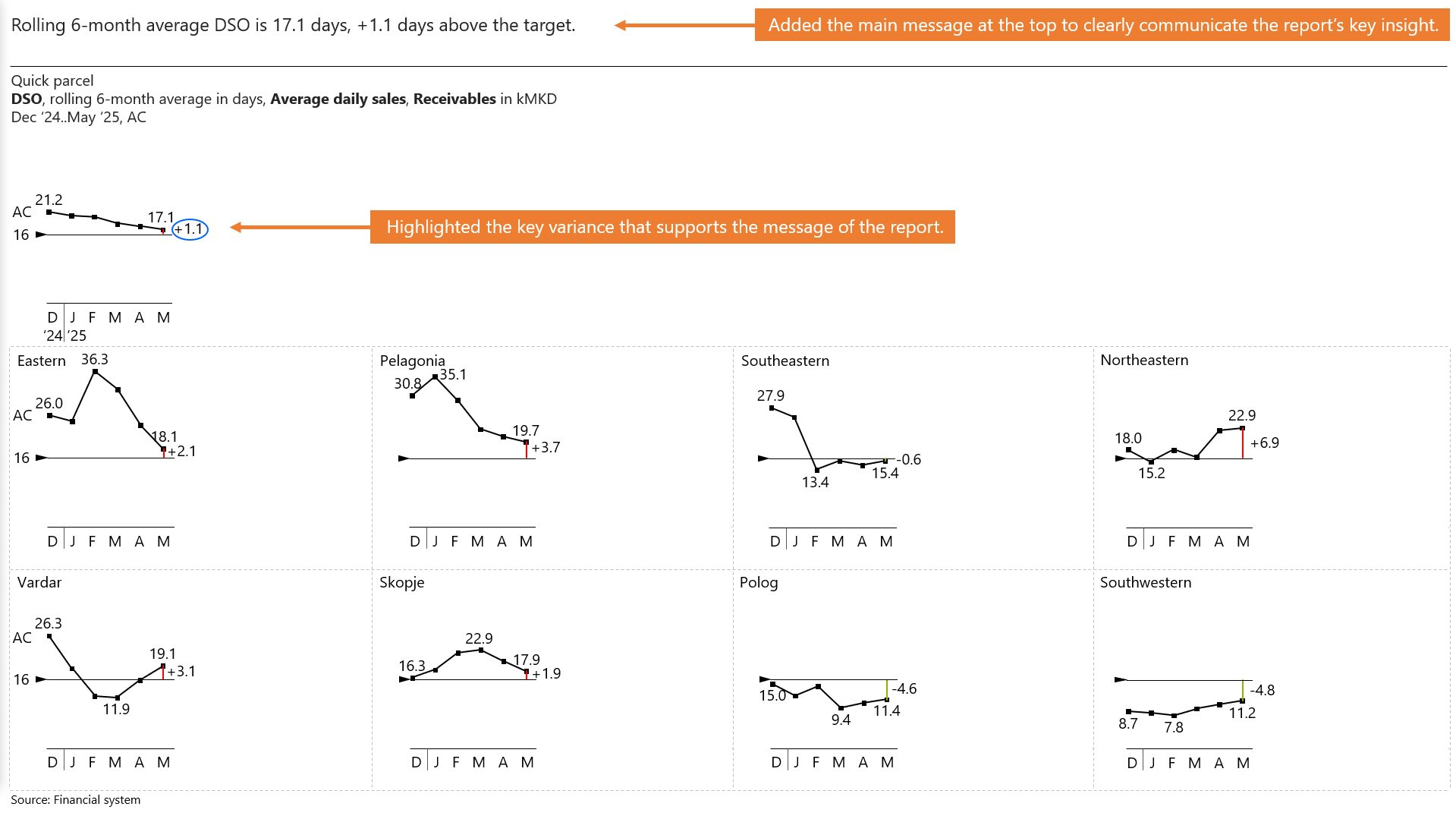Click the blue-circled +1.1 variance label

tap(190, 229)
